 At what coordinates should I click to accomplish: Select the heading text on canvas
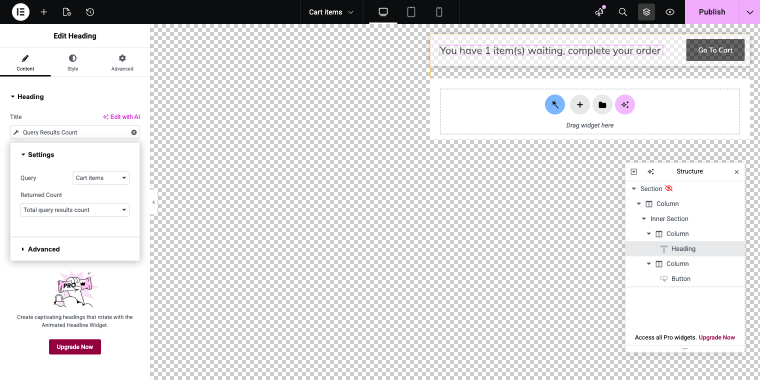[x=550, y=50]
